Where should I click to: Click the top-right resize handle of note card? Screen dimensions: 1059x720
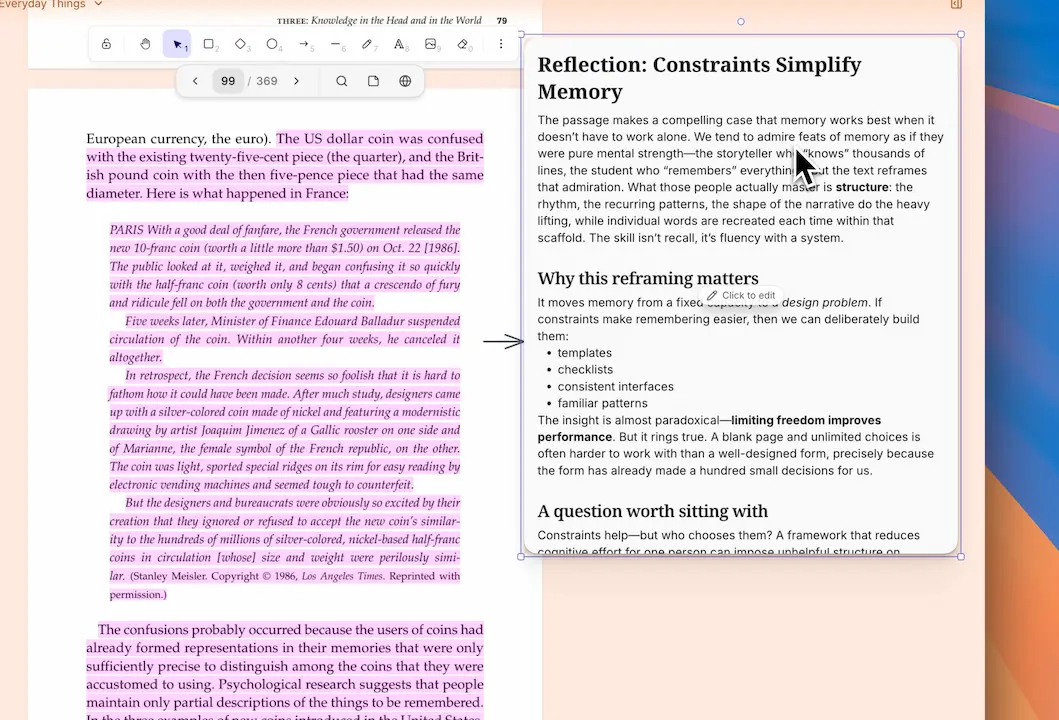click(960, 34)
